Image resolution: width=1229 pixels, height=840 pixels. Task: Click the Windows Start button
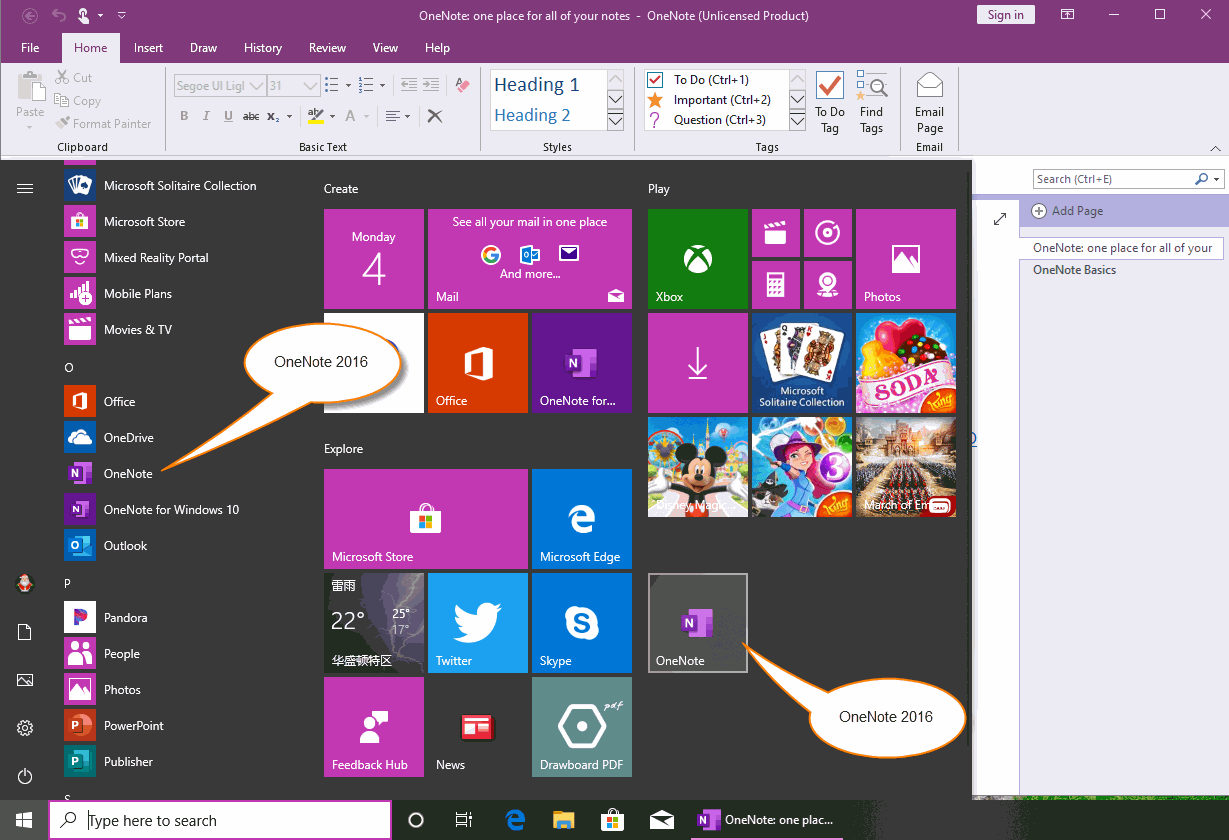coord(24,820)
